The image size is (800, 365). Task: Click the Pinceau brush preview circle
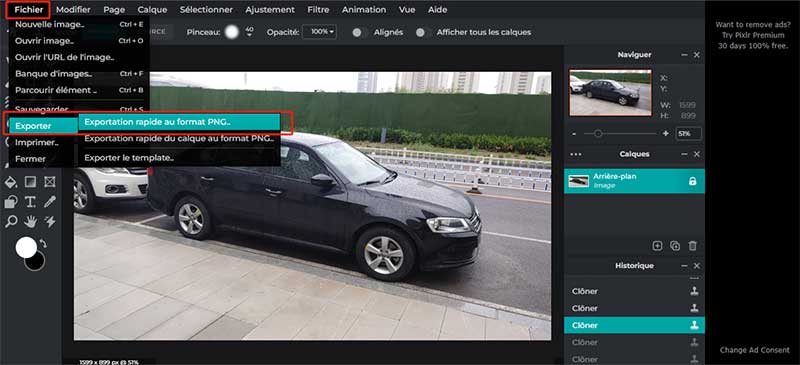coord(232,32)
